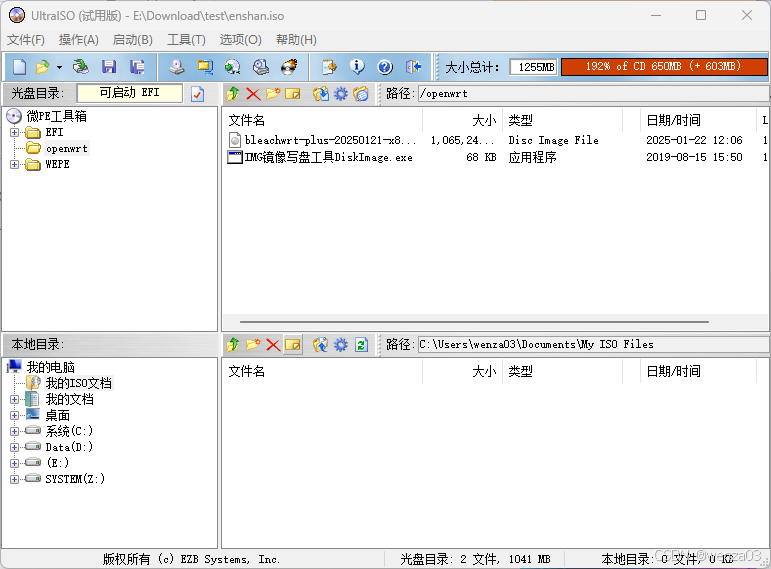771x569 pixels.
Task: Click the Info bubble toolbar icon
Action: (x=357, y=67)
